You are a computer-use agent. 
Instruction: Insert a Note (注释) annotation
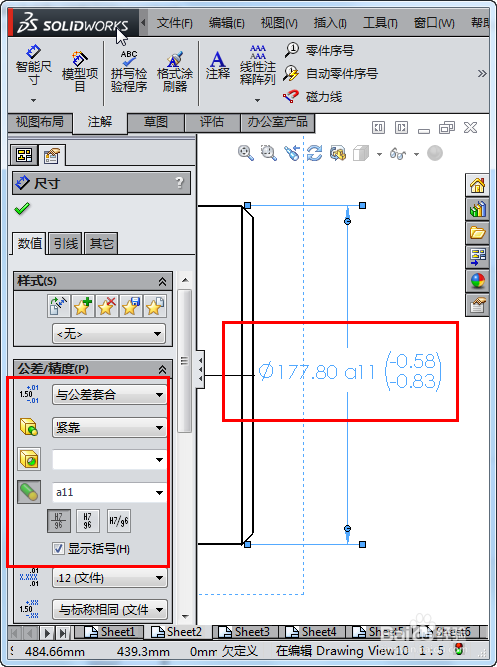(217, 65)
